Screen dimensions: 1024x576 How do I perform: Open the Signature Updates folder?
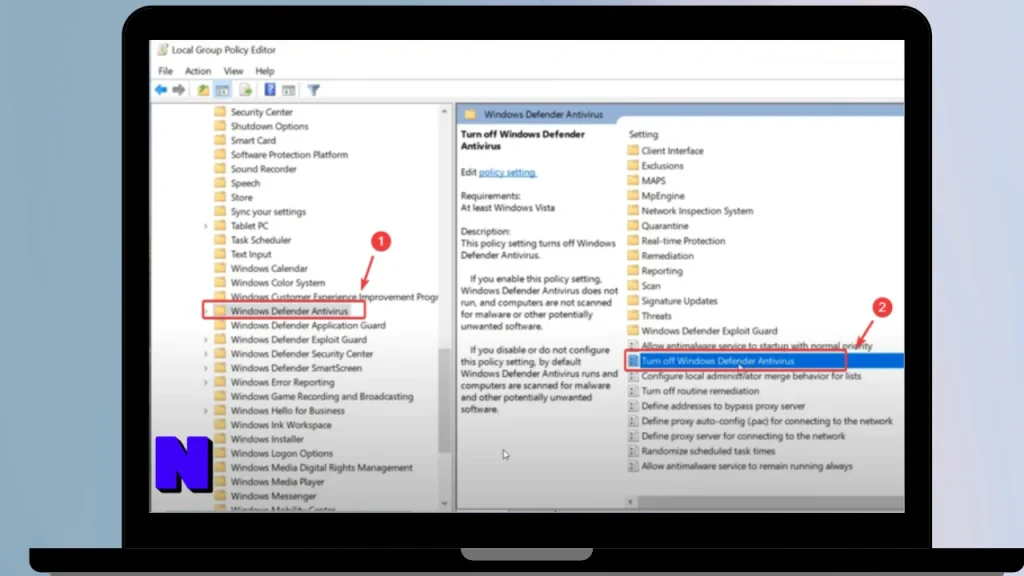click(x=679, y=300)
